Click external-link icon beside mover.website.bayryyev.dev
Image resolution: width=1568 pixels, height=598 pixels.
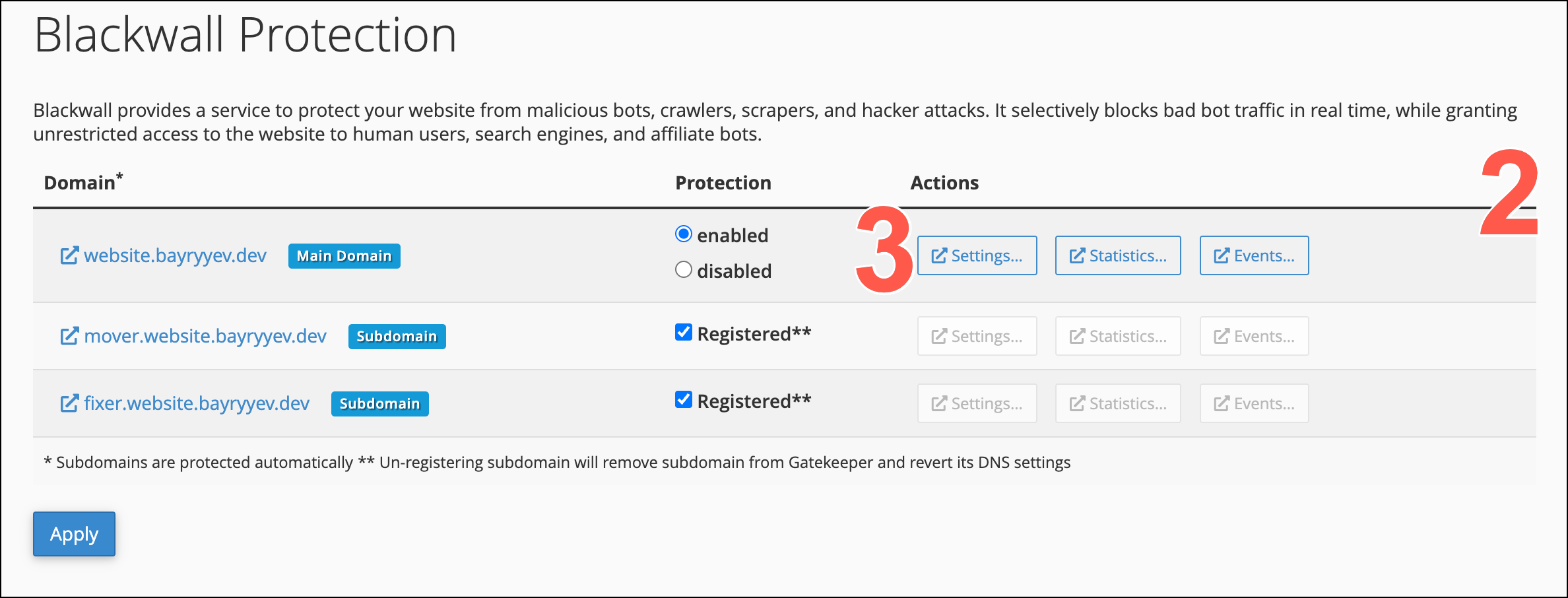tap(69, 337)
